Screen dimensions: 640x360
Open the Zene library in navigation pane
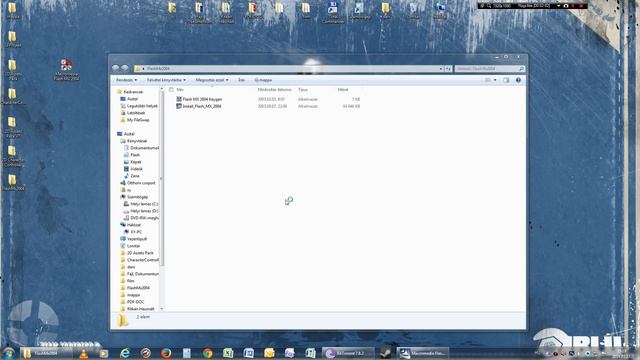(x=132, y=176)
